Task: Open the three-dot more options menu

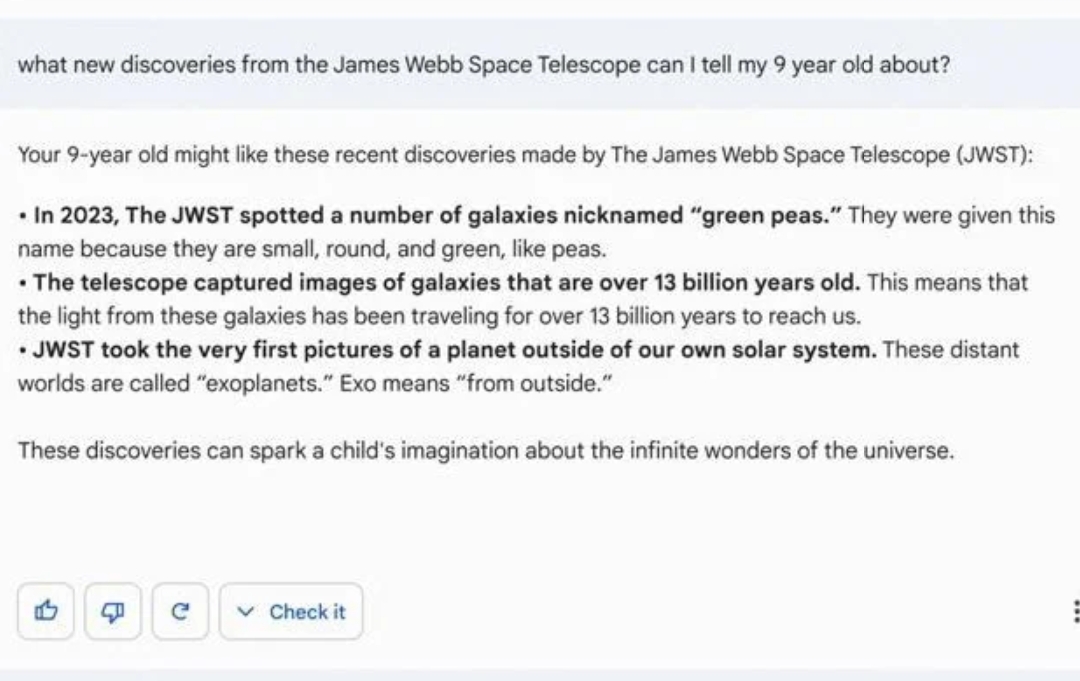Action: click(1075, 611)
